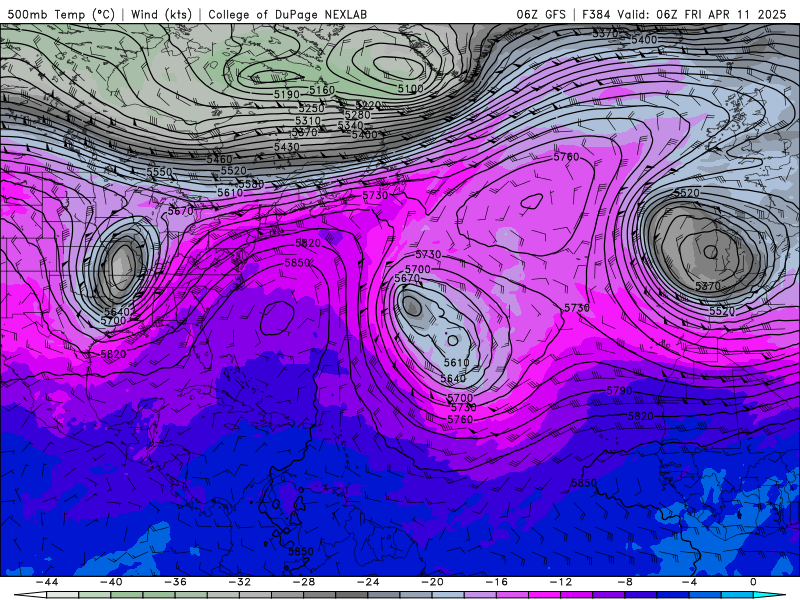Click the "College of DuPage NEXLAB" credit
This screenshot has height=600, width=800.
click(x=287, y=14)
